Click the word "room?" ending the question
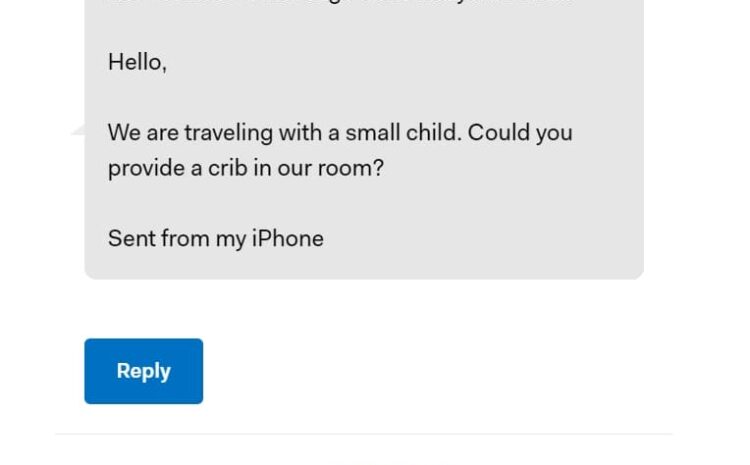 tap(351, 168)
